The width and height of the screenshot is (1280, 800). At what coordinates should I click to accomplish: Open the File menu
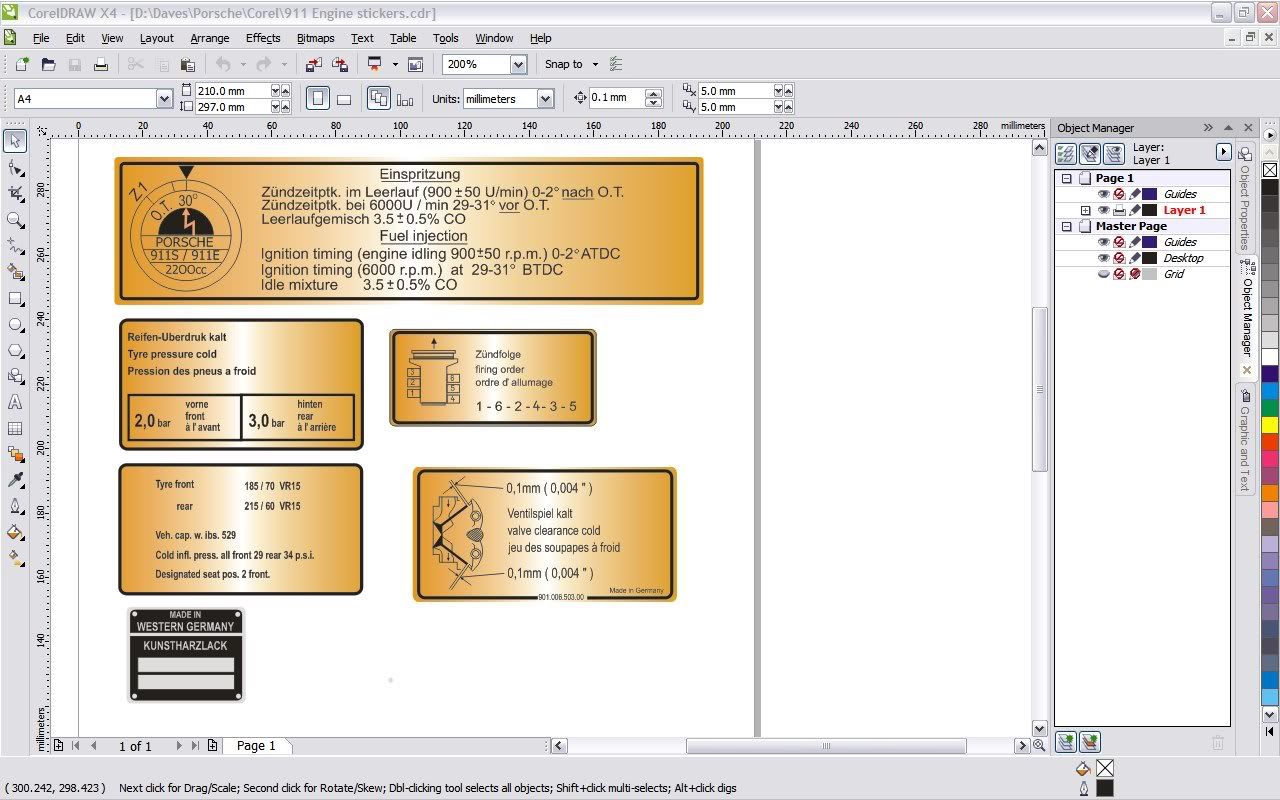click(x=40, y=38)
